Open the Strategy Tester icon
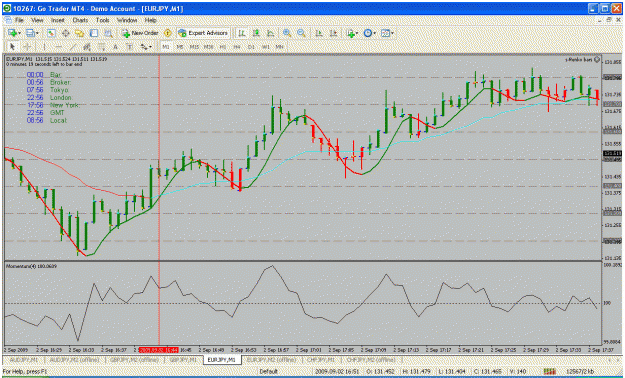Viewport: 625px width, 378px height. [x=108, y=33]
